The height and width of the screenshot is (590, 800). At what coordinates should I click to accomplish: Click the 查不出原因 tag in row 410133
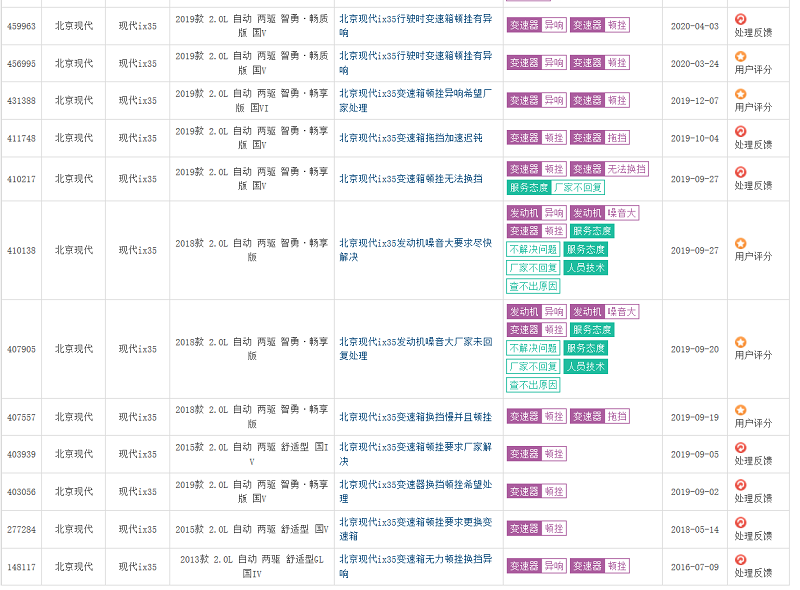(x=534, y=286)
